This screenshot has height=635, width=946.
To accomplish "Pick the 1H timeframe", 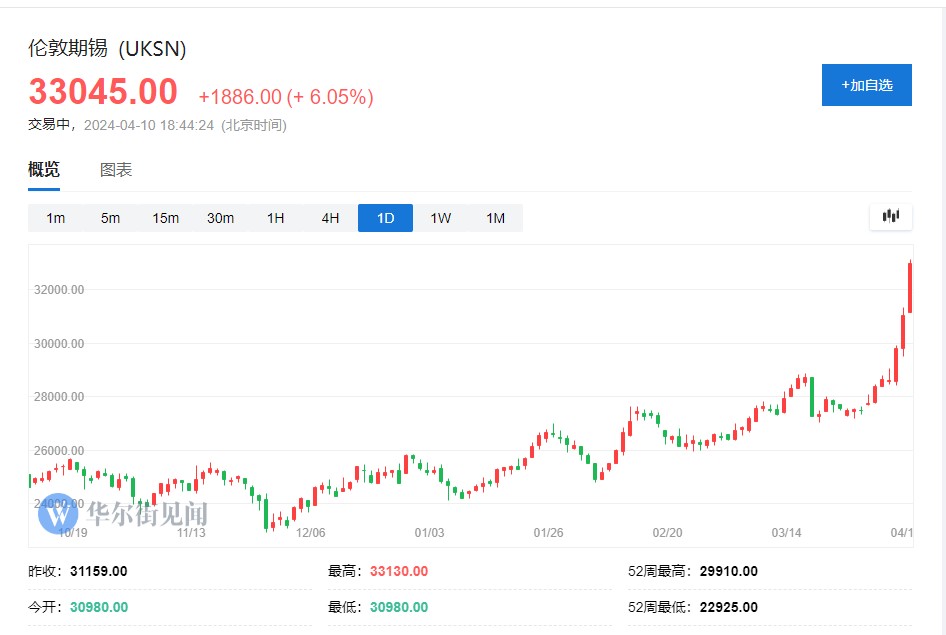I will click(275, 218).
